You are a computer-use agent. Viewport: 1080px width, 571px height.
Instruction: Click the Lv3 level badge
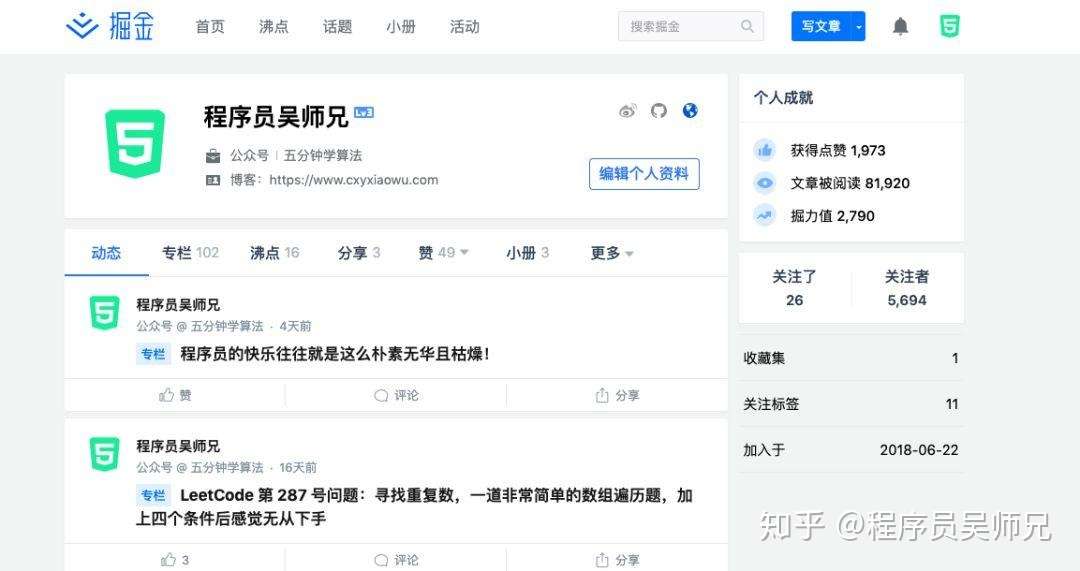coord(364,112)
